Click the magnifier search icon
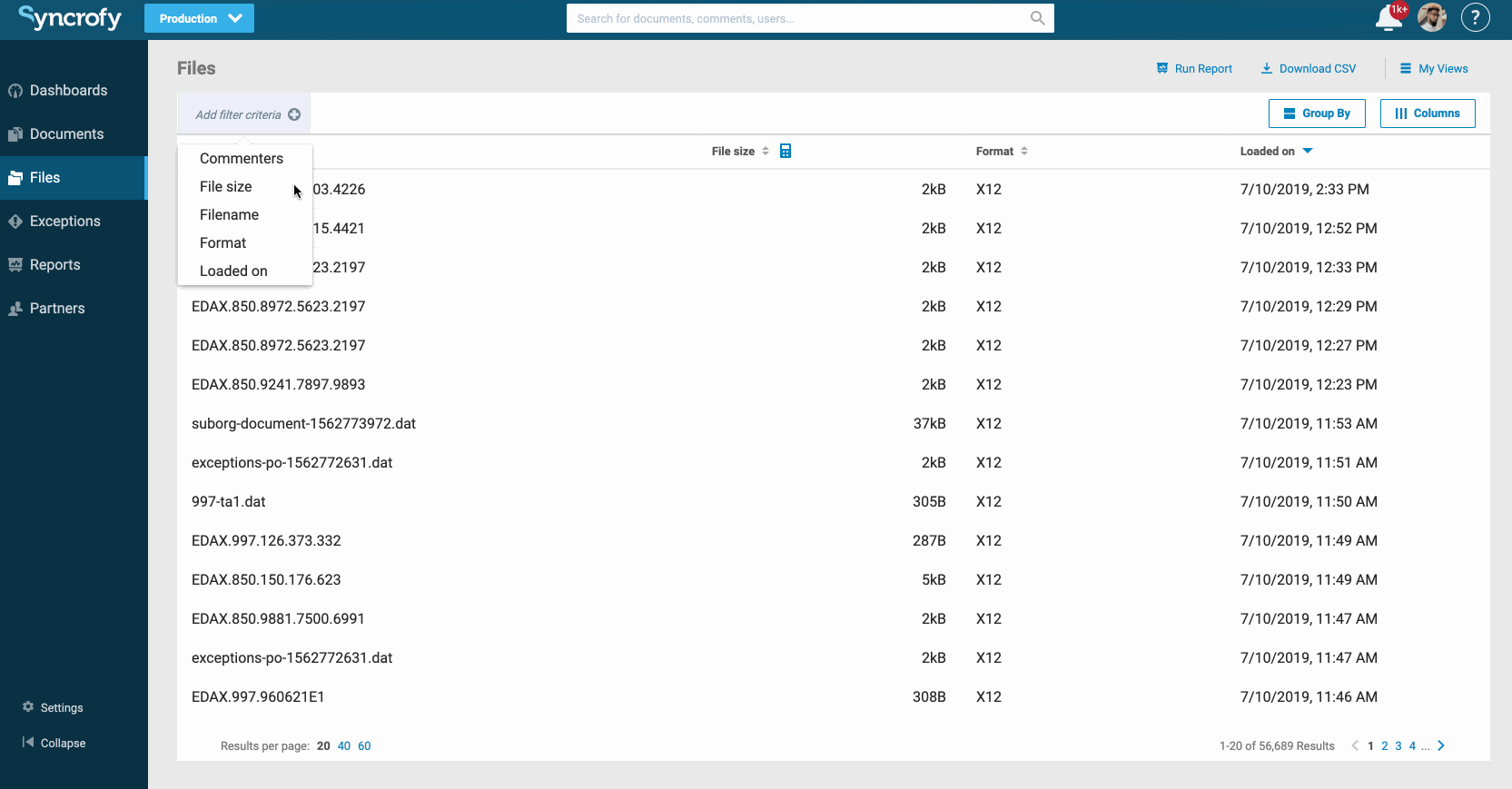Screen dimensions: 1512x789 tap(1037, 18)
